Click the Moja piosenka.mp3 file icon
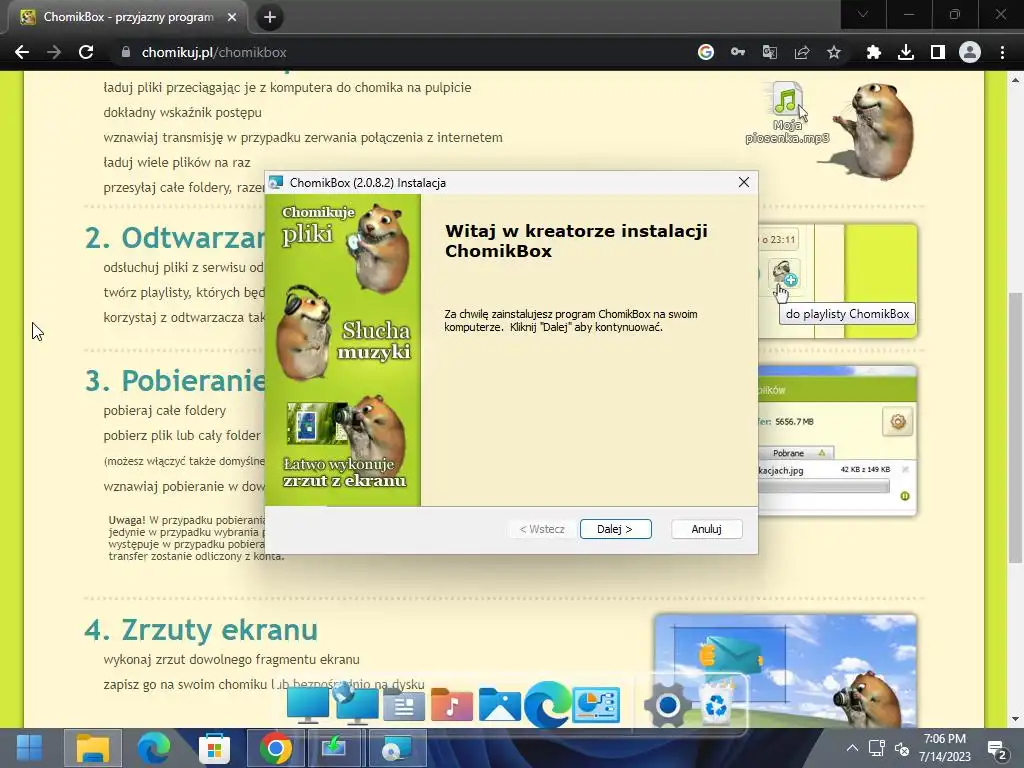 (788, 112)
